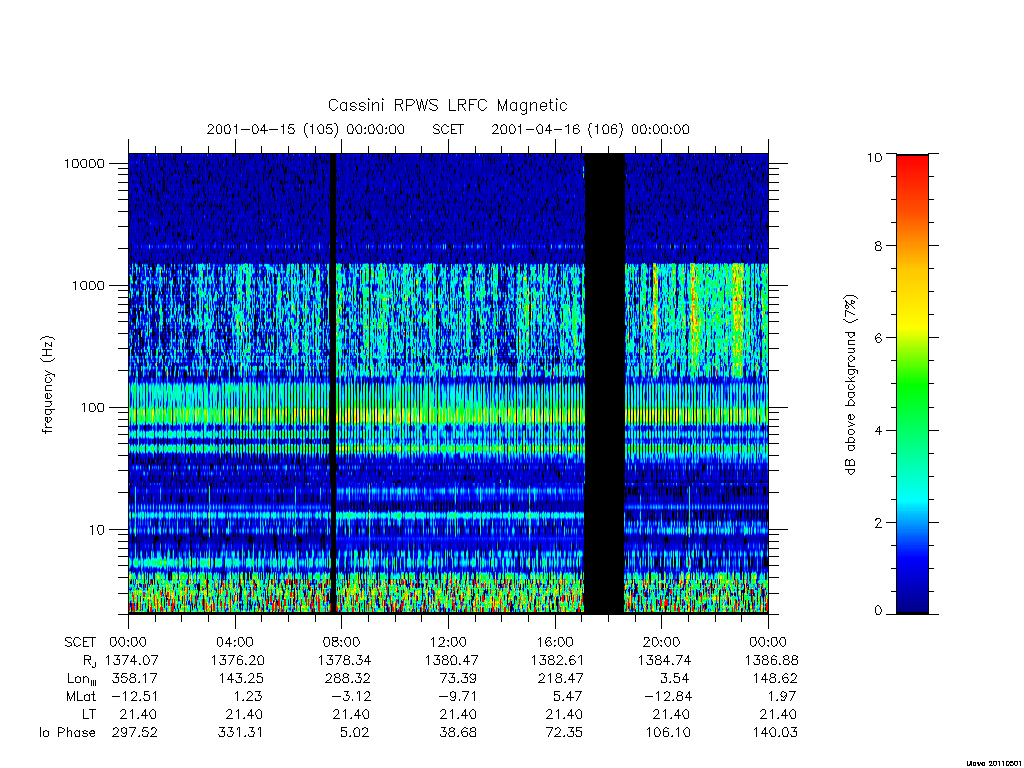Image resolution: width=1024 pixels, height=768 pixels.
Task: Click the 10 Hz tick label
Action: click(x=97, y=530)
